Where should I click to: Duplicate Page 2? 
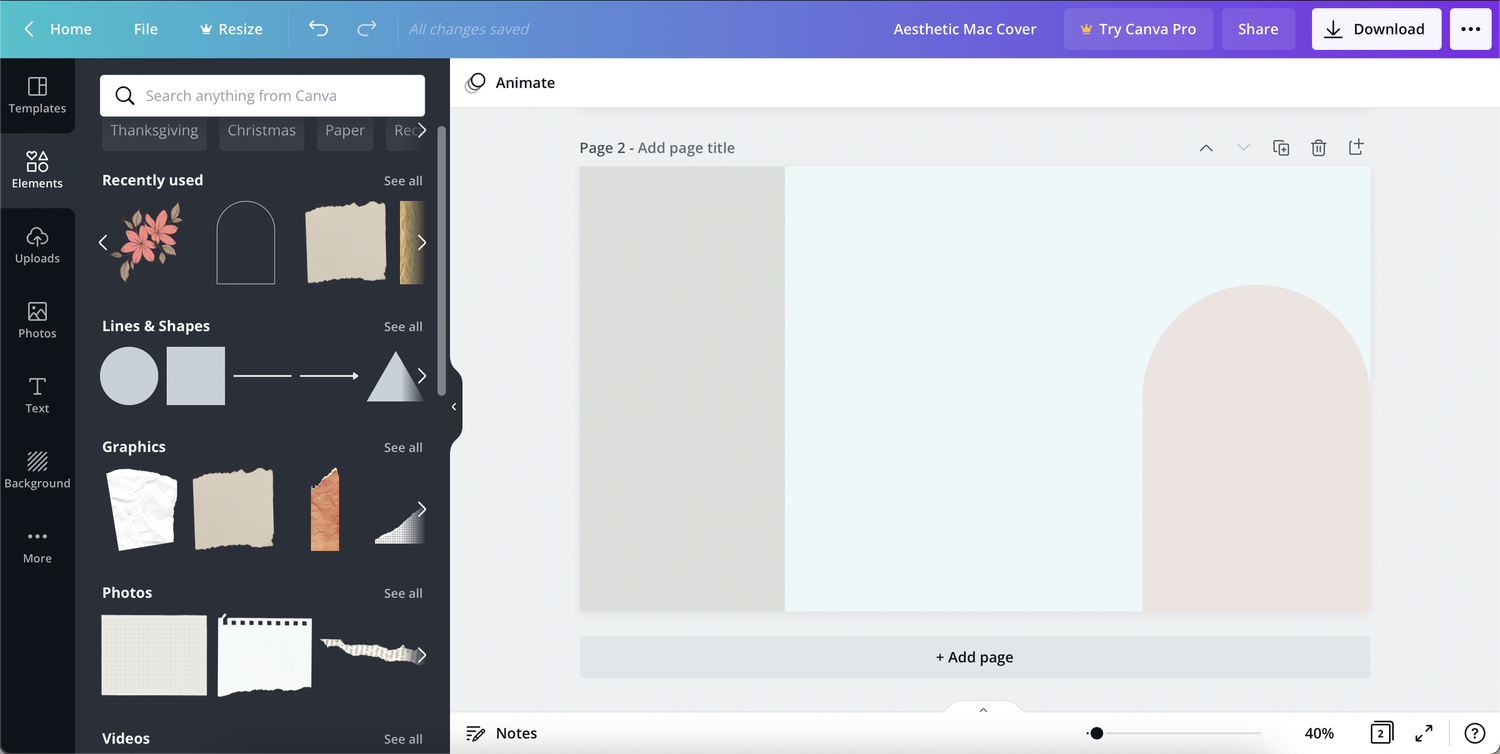[1281, 147]
